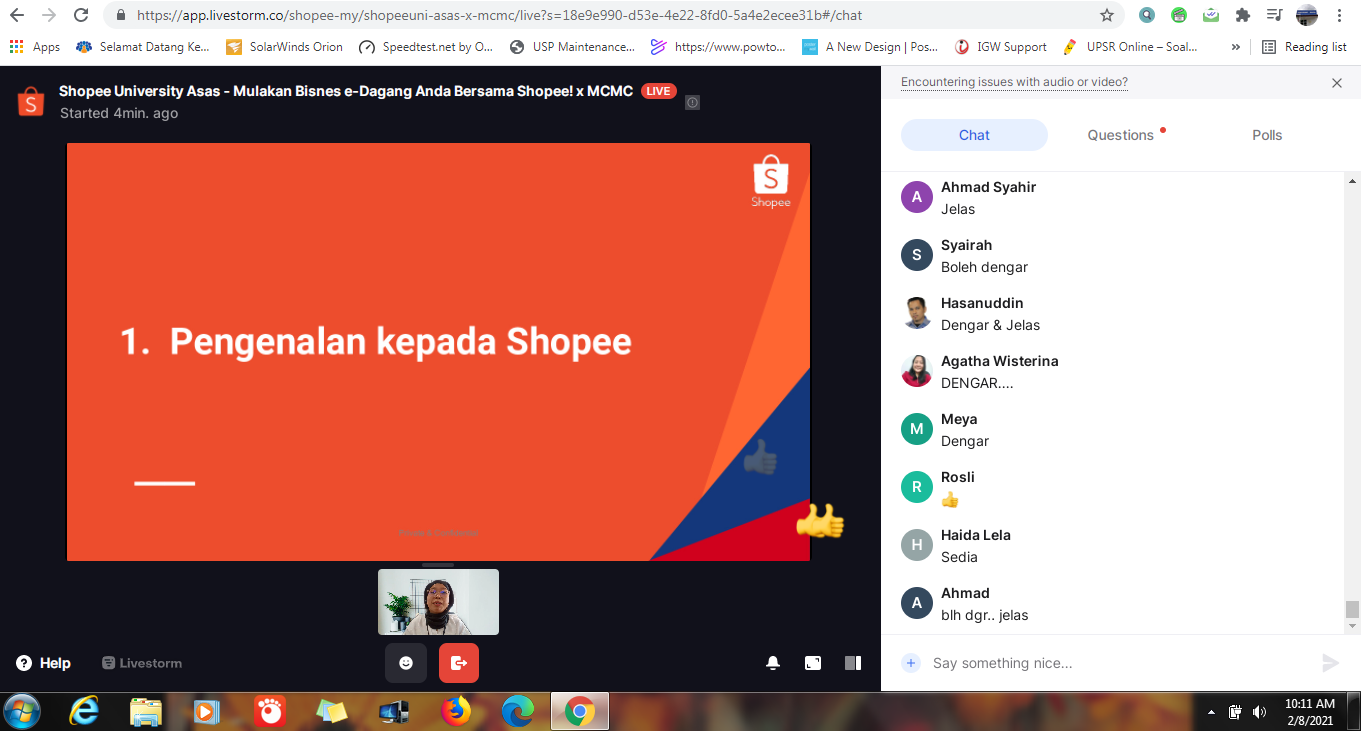The image size is (1361, 731).
Task: Open the audio or video issues link
Action: pyautogui.click(x=1014, y=82)
